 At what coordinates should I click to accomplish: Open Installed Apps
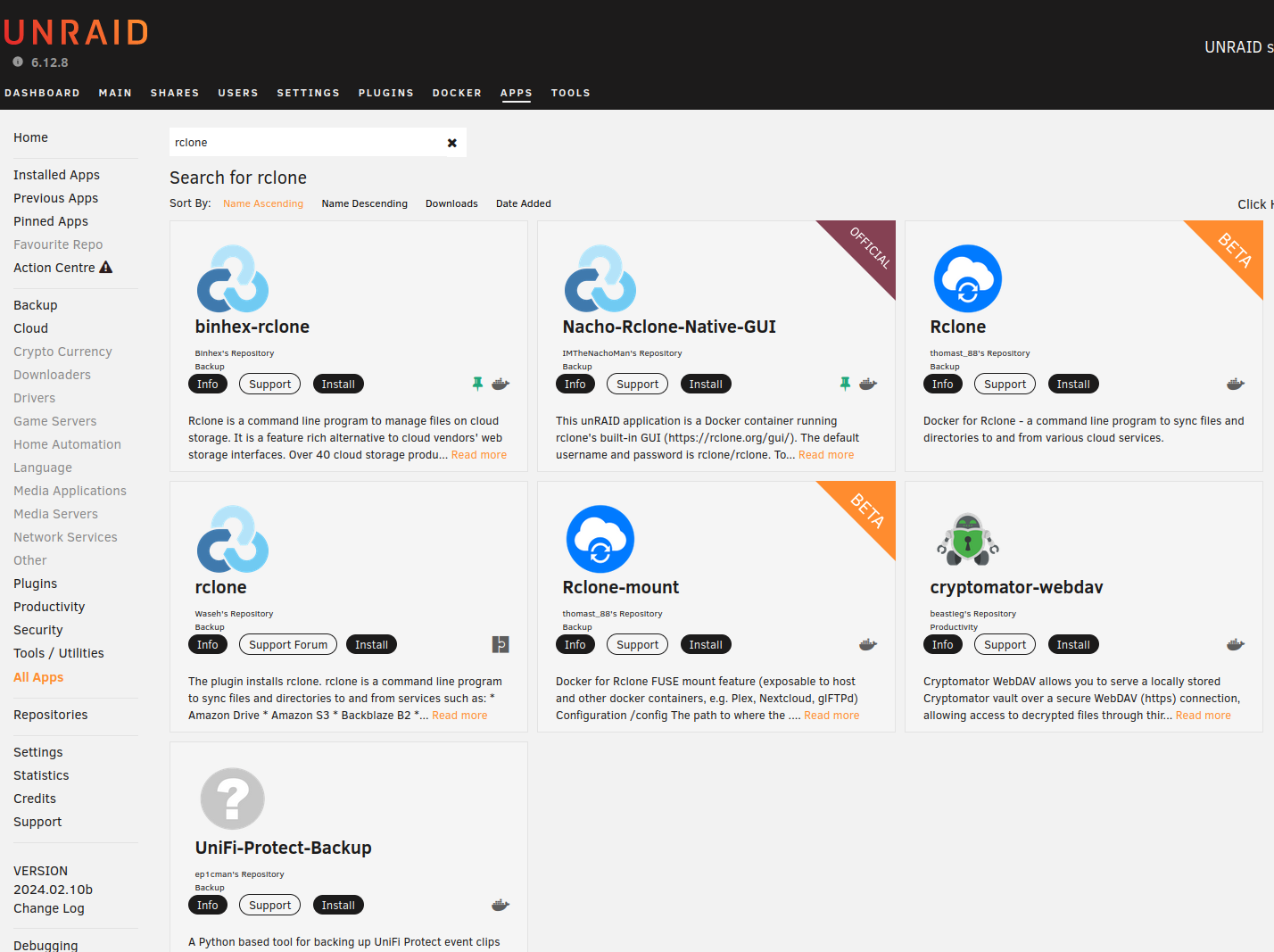56,175
